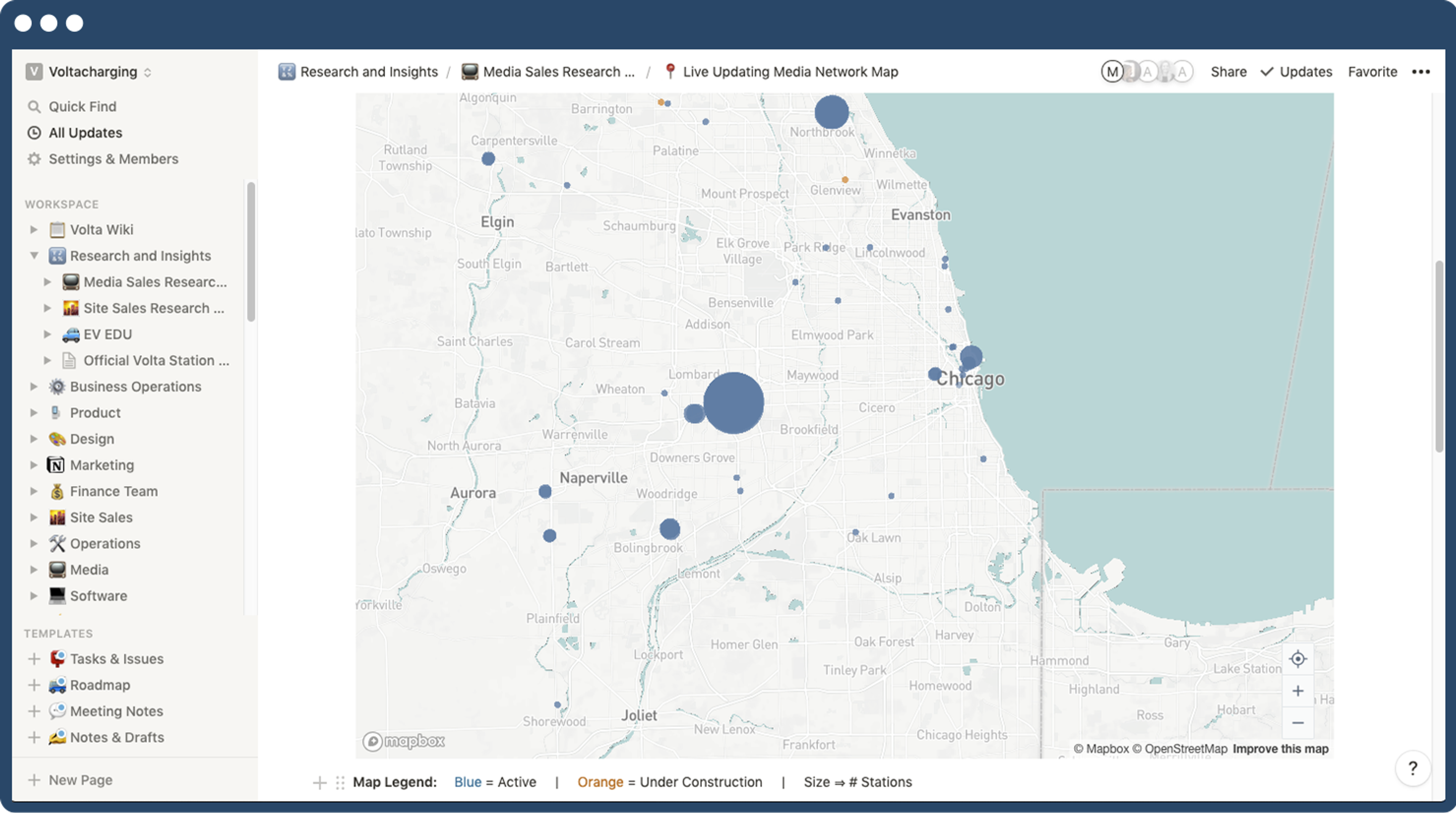Click Share in the top bar
Image resolution: width=1456 pixels, height=813 pixels.
1228,72
